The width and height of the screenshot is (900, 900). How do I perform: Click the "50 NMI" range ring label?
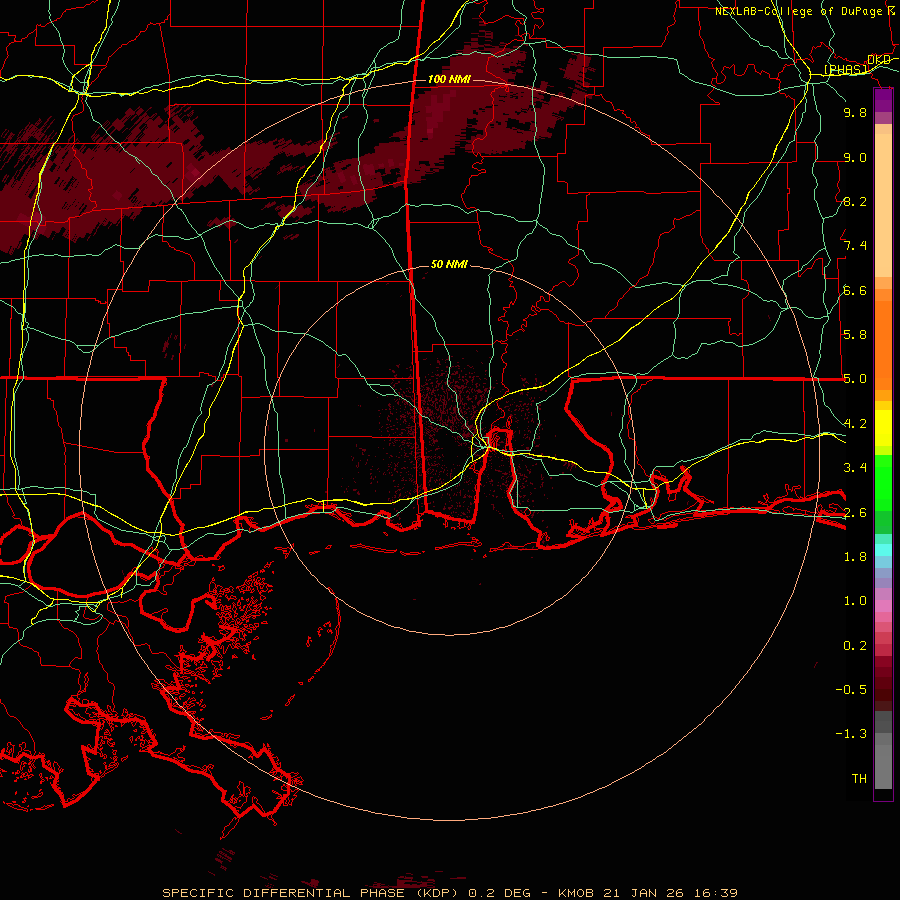[449, 264]
